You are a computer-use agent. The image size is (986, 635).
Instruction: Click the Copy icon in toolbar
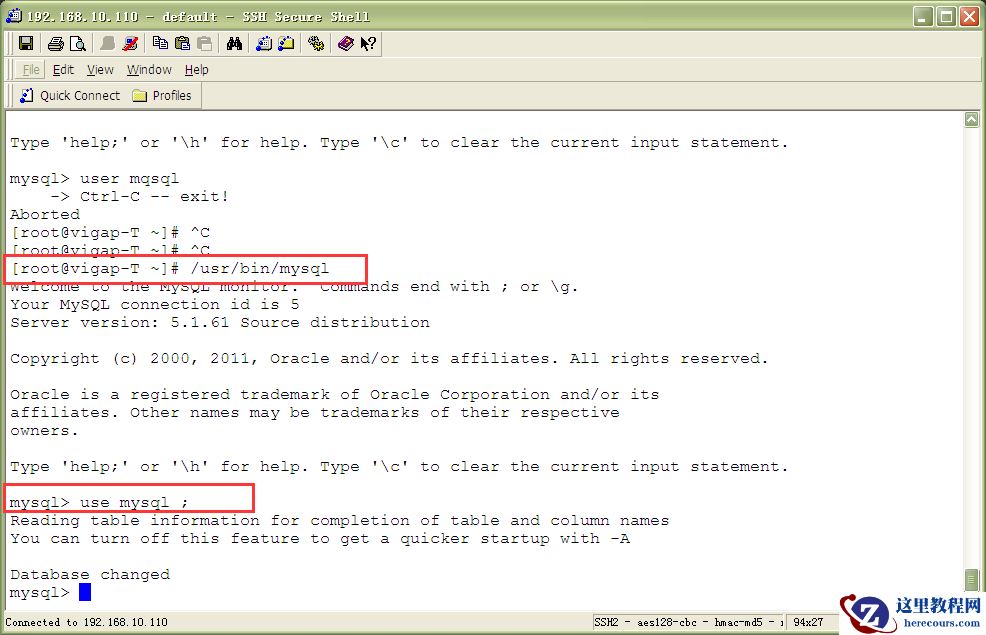pyautogui.click(x=160, y=43)
